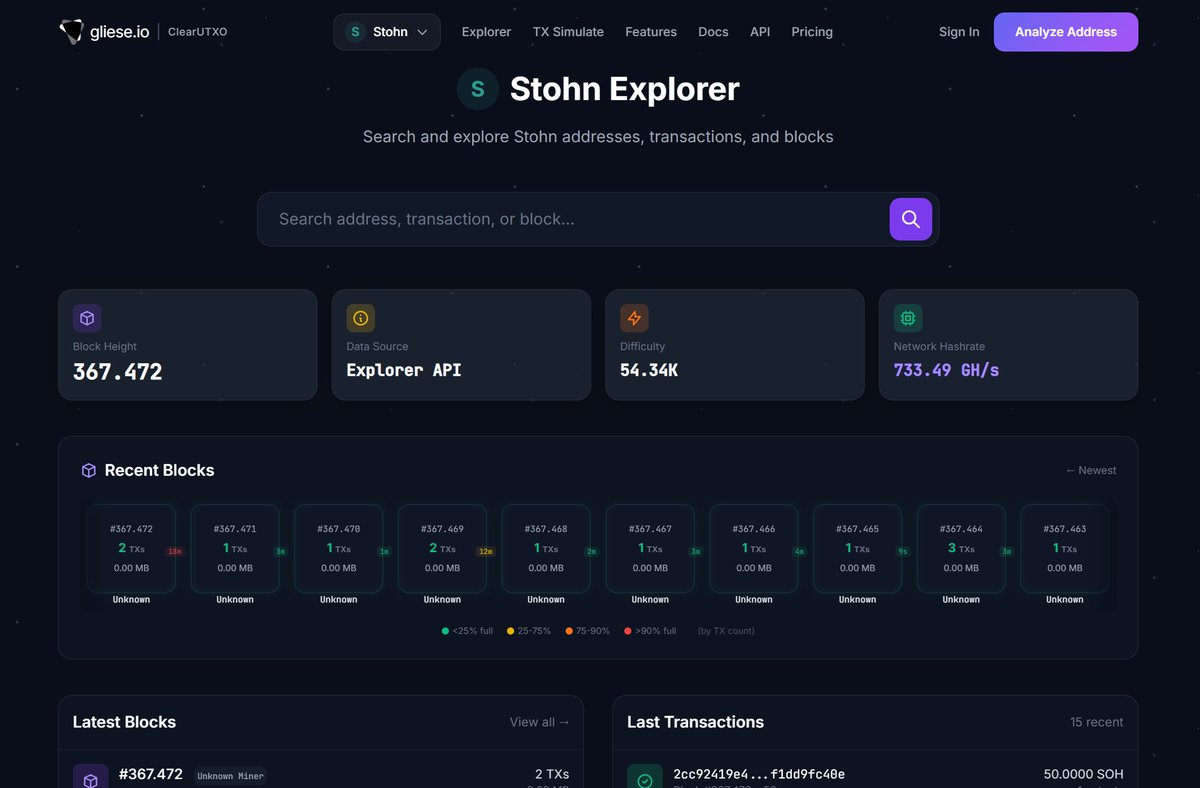Open #367.472 in Latest Blocks list
The height and width of the screenshot is (788, 1200).
pyautogui.click(x=151, y=774)
